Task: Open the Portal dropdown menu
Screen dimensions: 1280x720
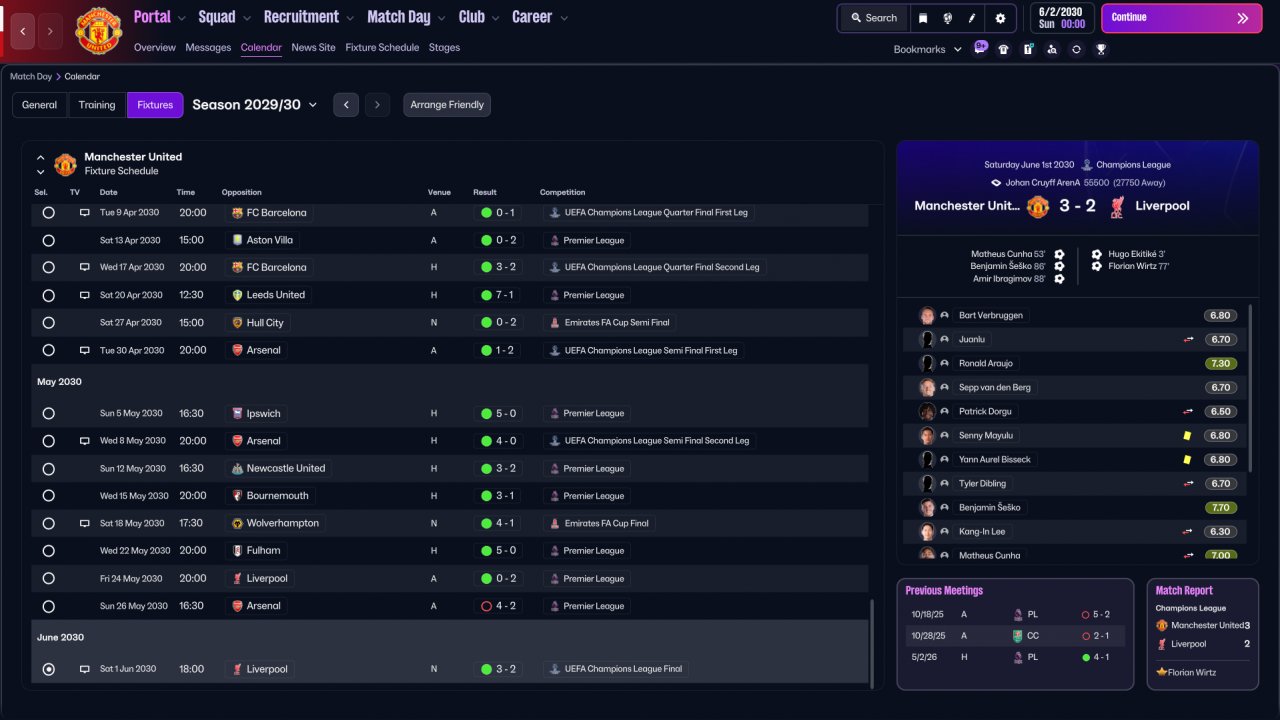Action: click(x=159, y=17)
